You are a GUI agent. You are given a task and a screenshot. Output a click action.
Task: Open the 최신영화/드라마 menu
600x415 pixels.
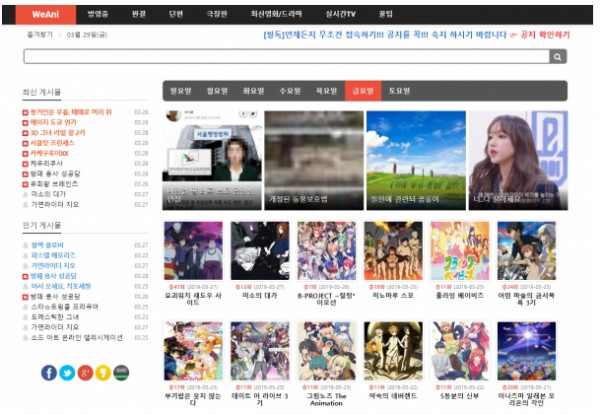coord(276,15)
